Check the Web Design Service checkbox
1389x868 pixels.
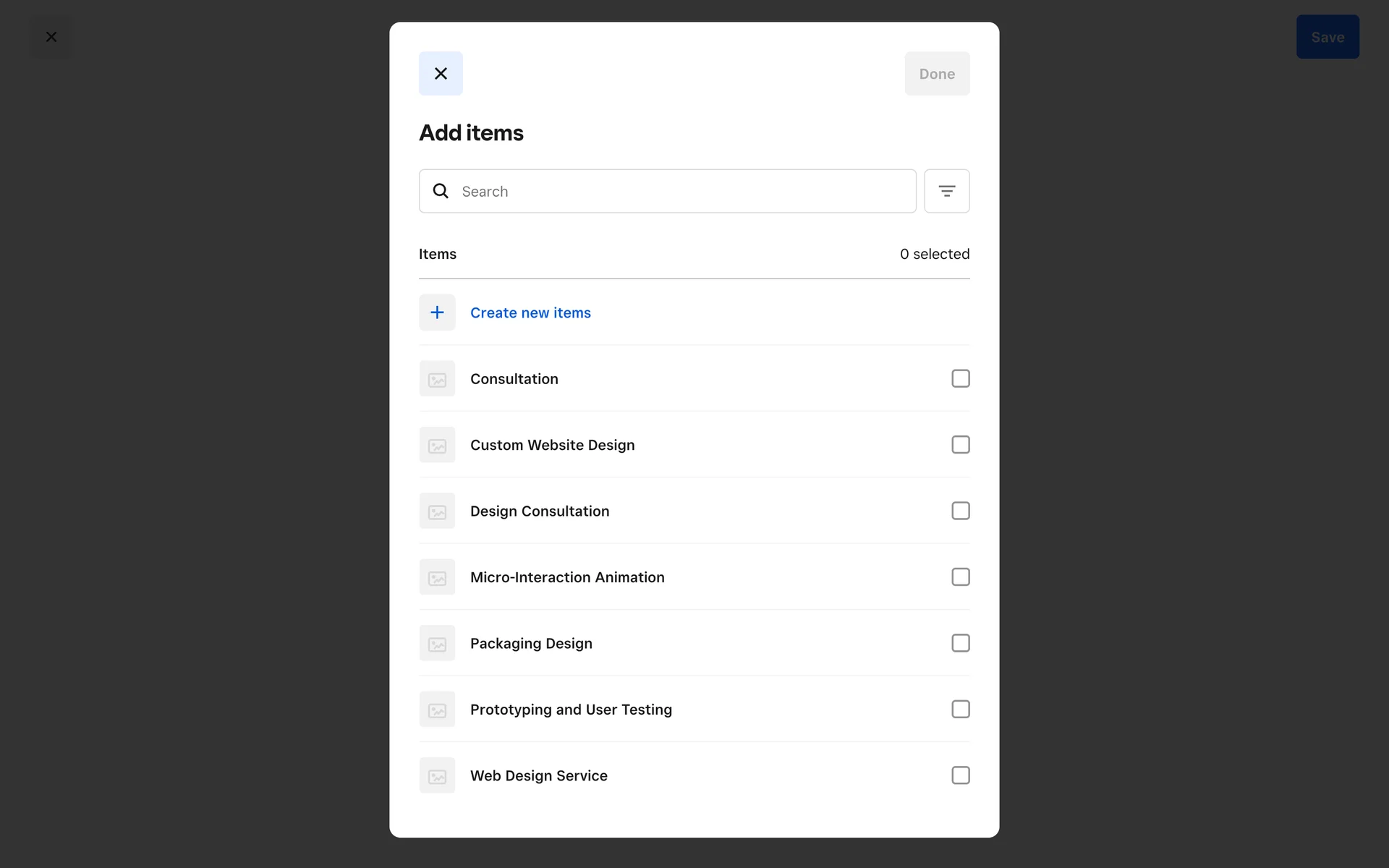click(960, 775)
